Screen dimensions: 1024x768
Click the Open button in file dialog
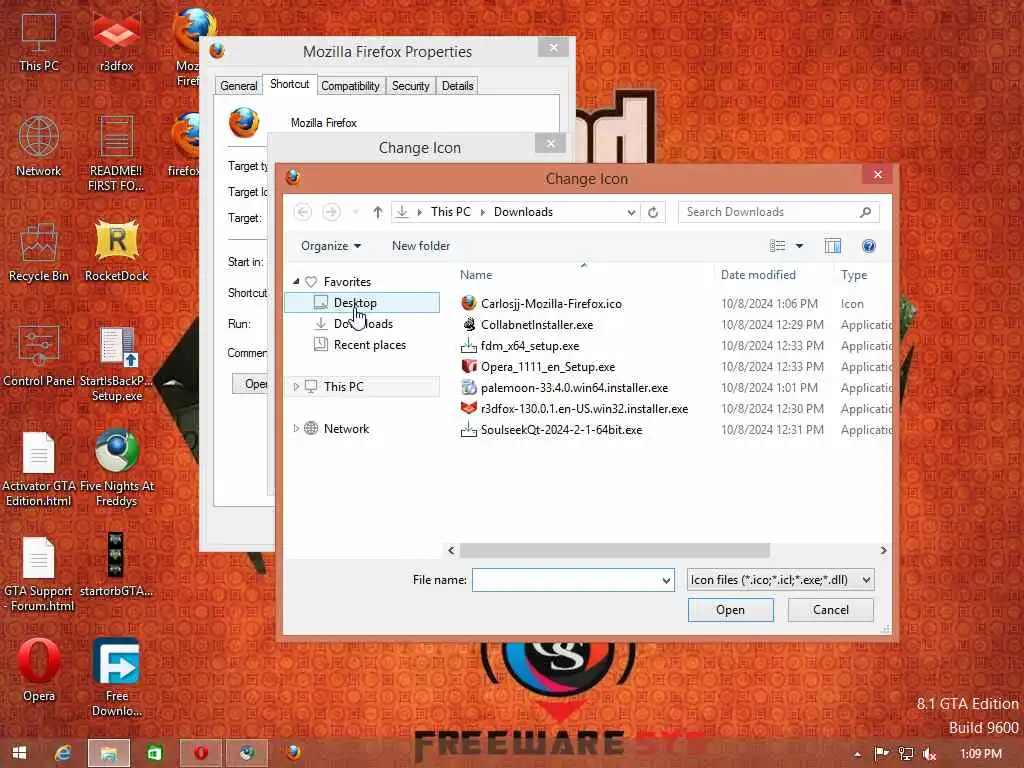tap(730, 610)
